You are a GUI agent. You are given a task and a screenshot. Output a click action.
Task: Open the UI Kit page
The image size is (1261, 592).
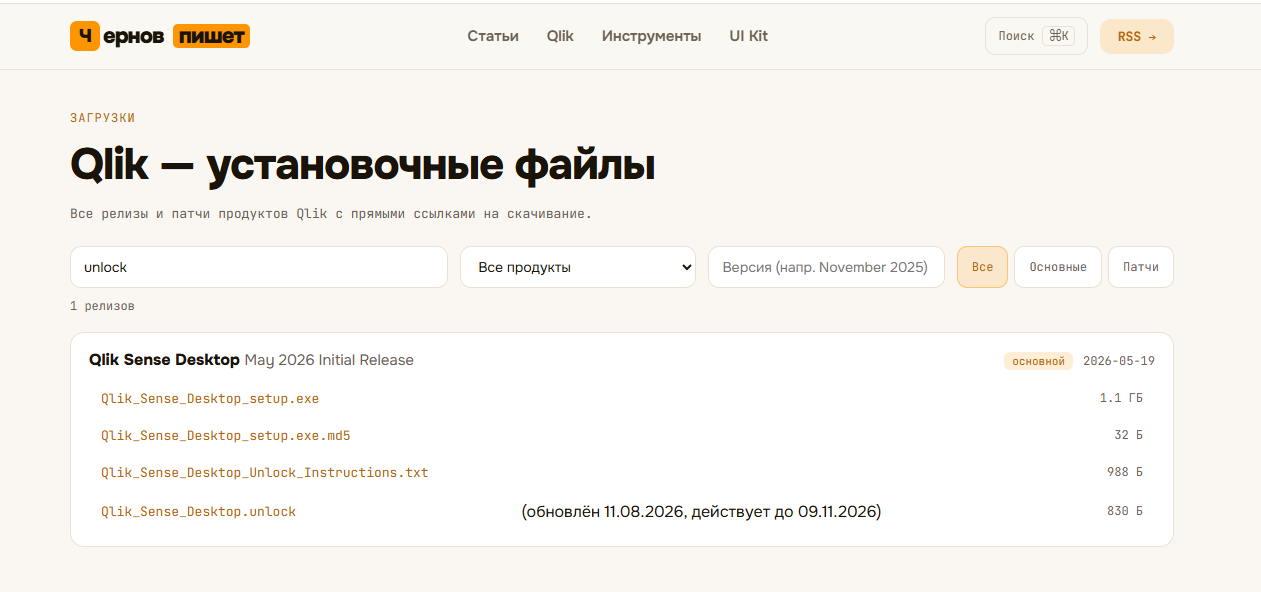748,36
